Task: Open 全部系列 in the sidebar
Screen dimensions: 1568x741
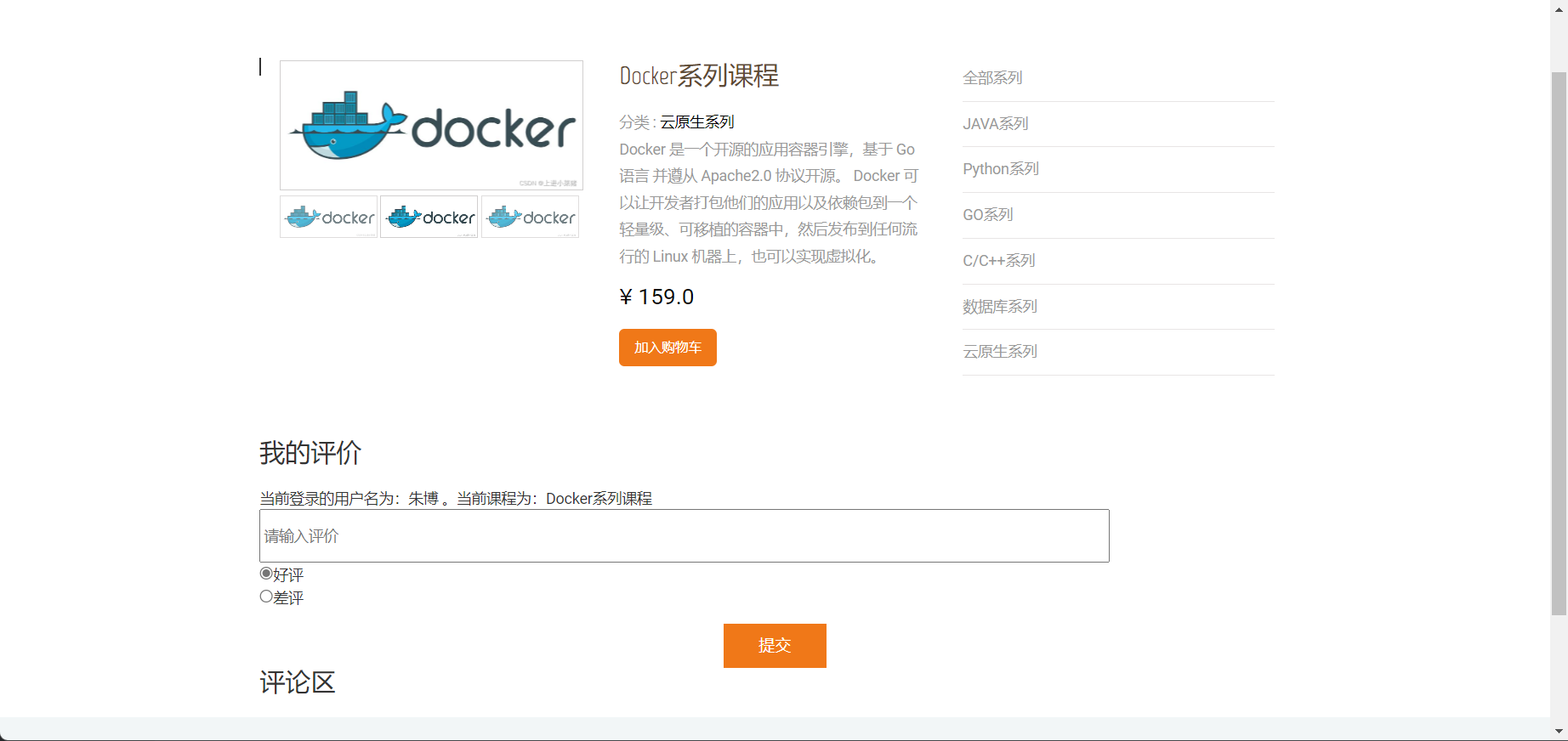Action: (x=992, y=78)
